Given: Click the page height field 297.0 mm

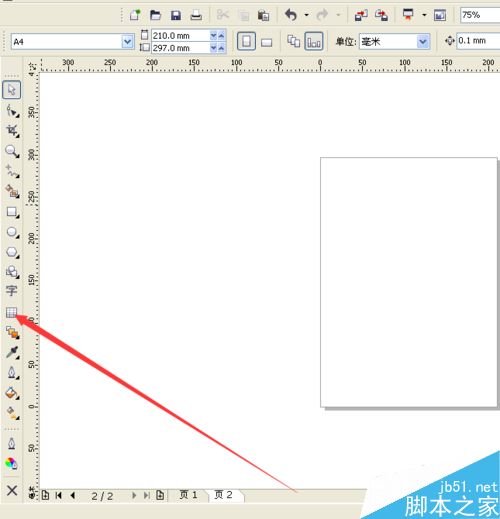Looking at the screenshot, I should click(x=180, y=48).
